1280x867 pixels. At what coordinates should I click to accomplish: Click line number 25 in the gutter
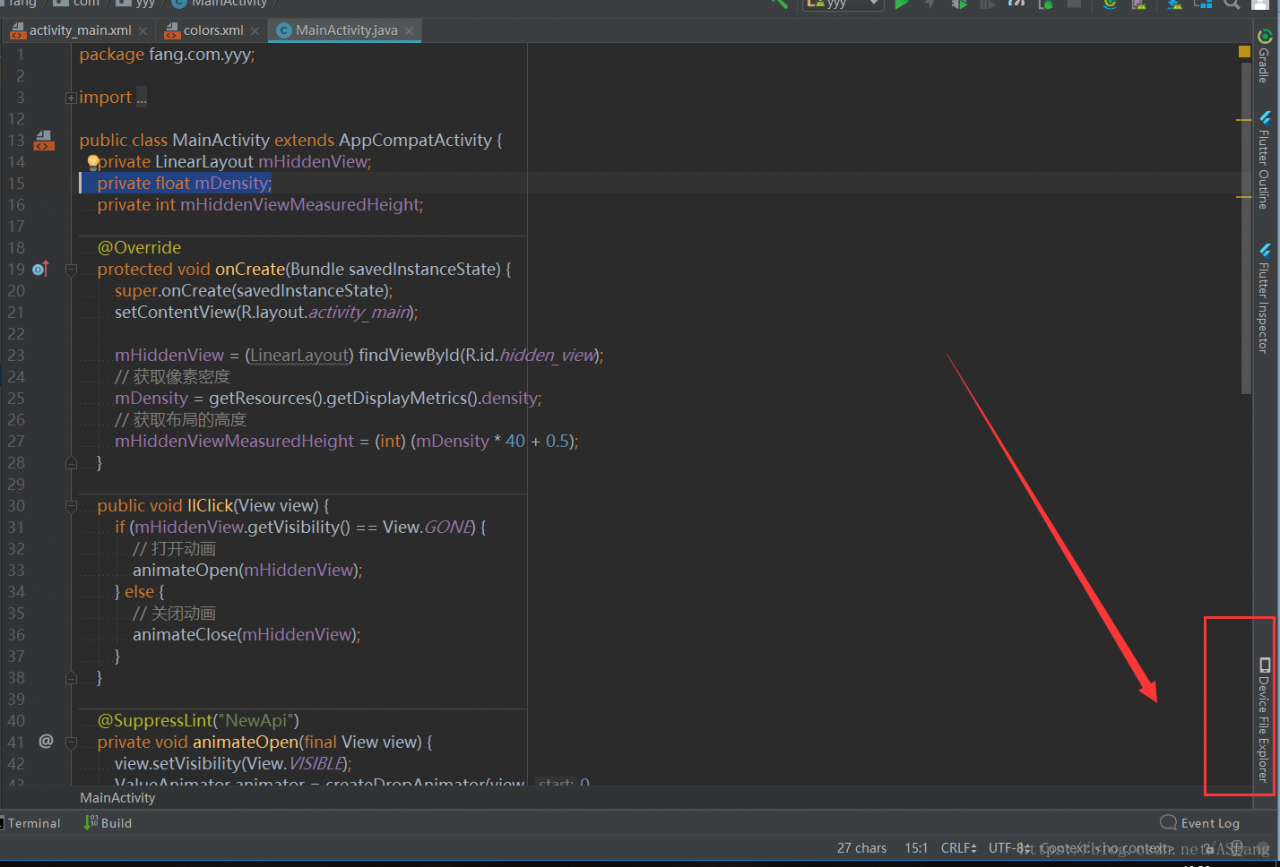click(16, 398)
